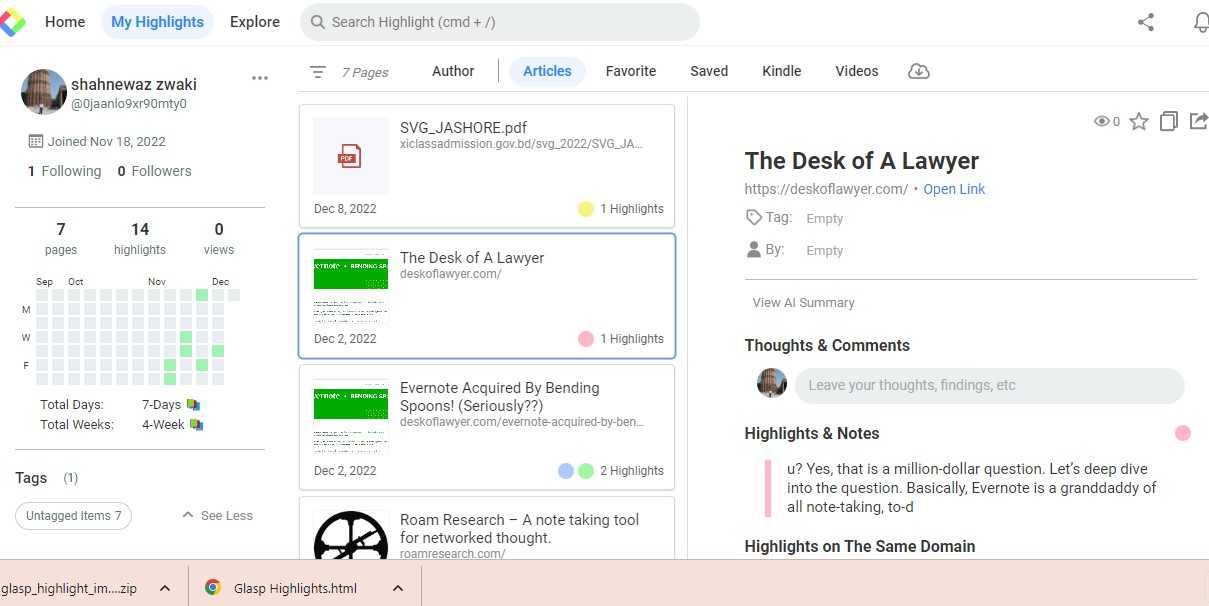Viewport: 1209px width, 606px height.
Task: Click the 2 Highlights label on Evernote card
Action: click(632, 471)
